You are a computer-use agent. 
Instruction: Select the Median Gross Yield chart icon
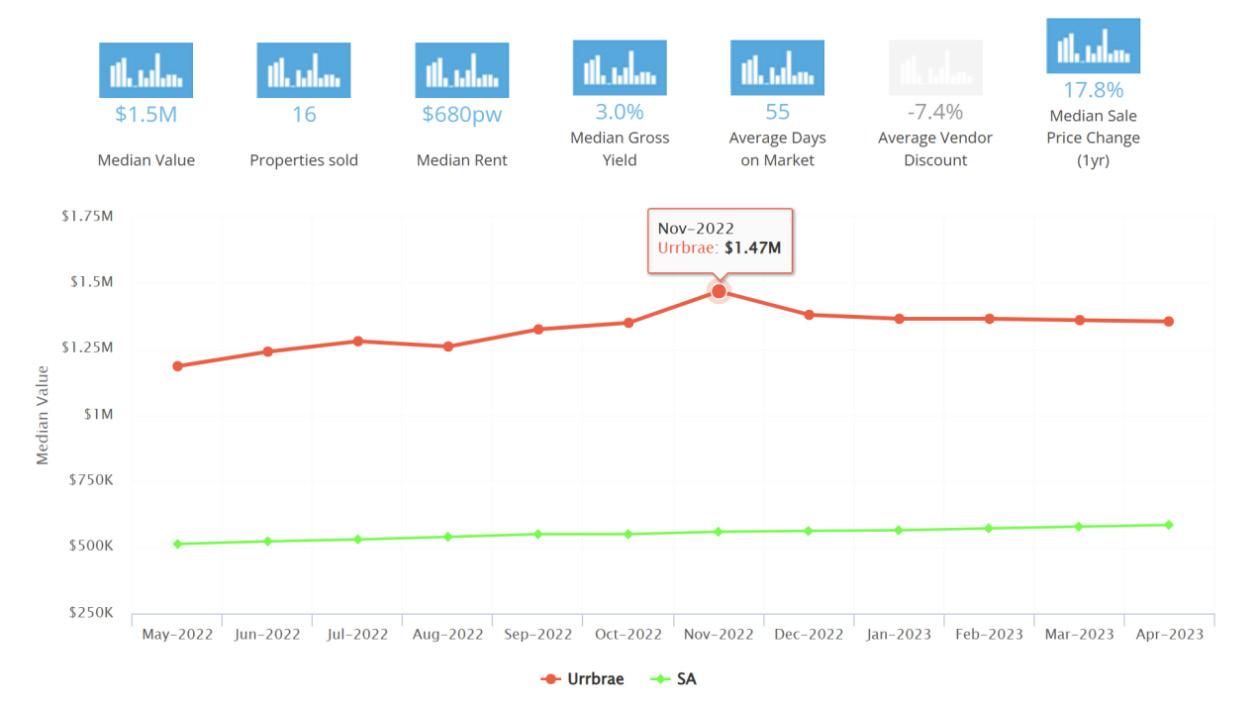tap(620, 67)
